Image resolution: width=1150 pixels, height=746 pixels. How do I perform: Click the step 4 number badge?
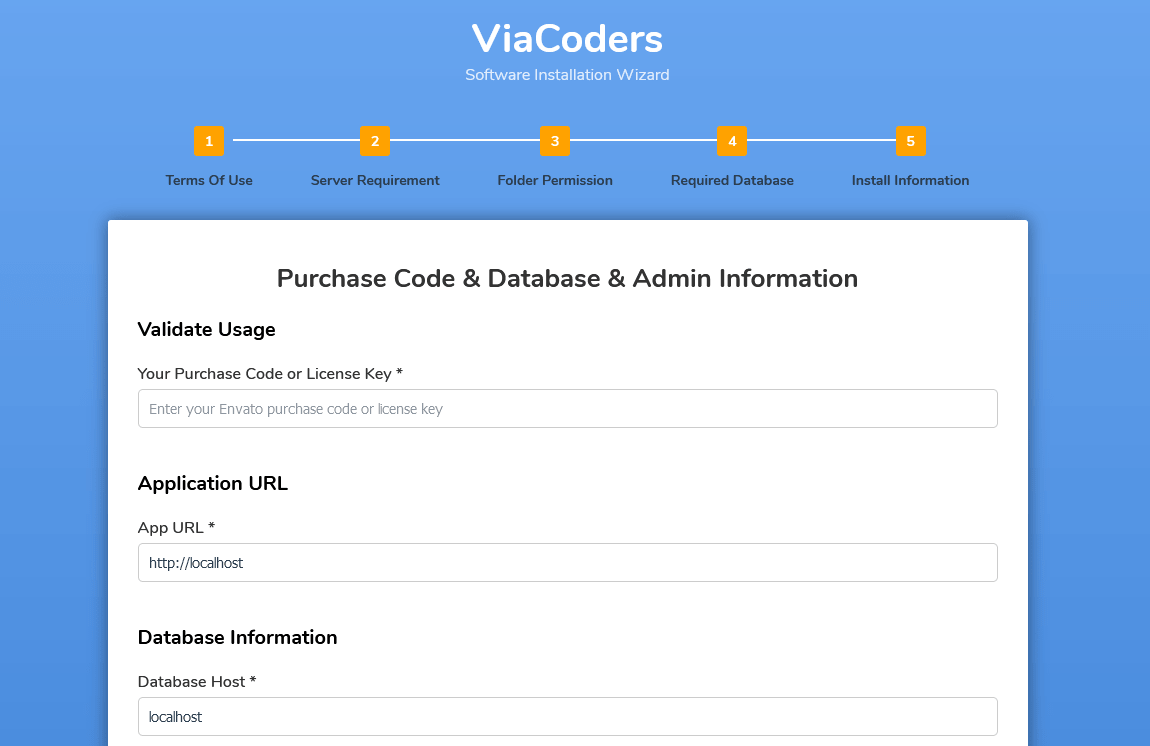click(x=732, y=141)
